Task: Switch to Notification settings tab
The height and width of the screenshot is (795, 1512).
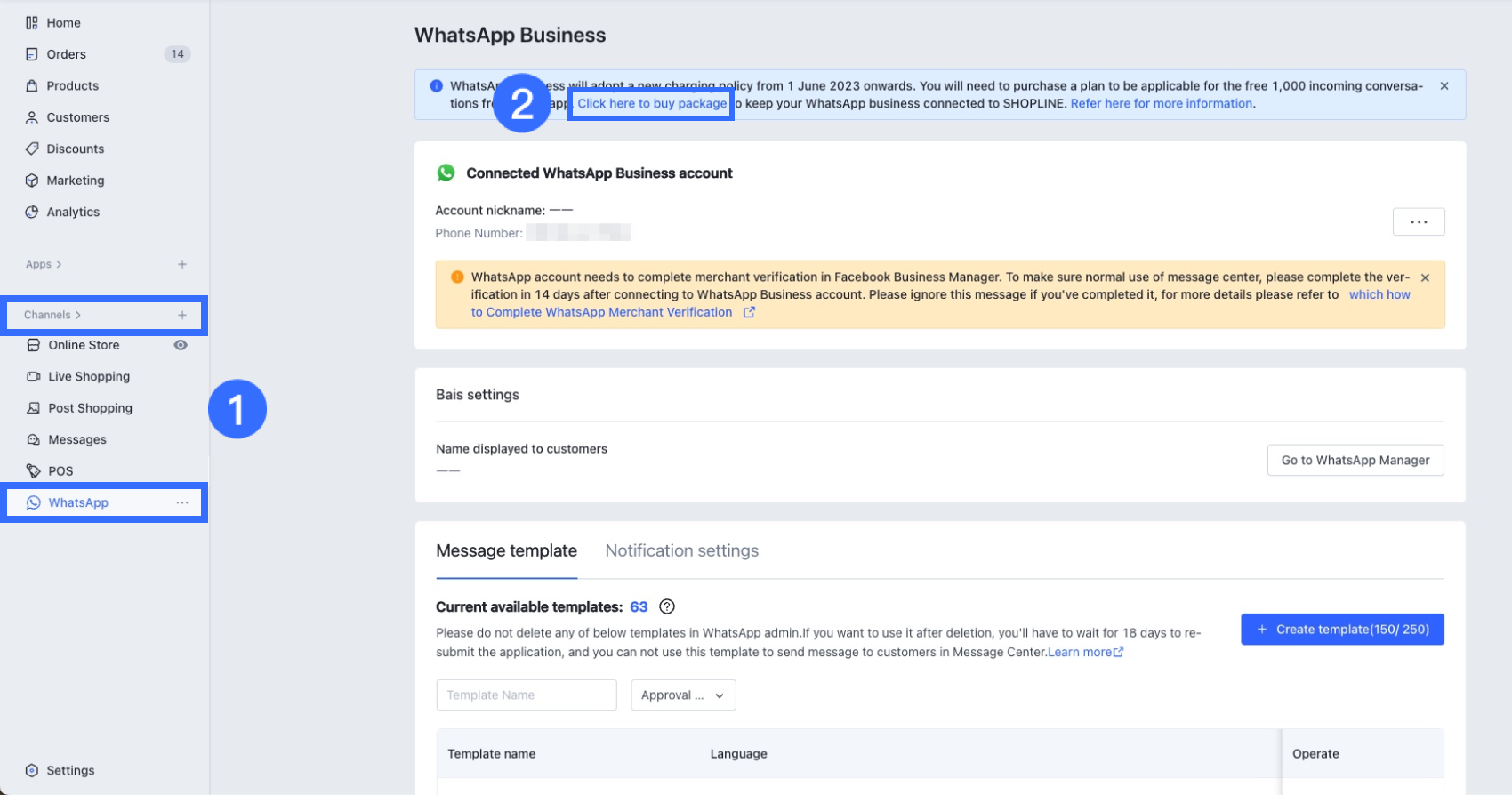Action: (x=681, y=551)
